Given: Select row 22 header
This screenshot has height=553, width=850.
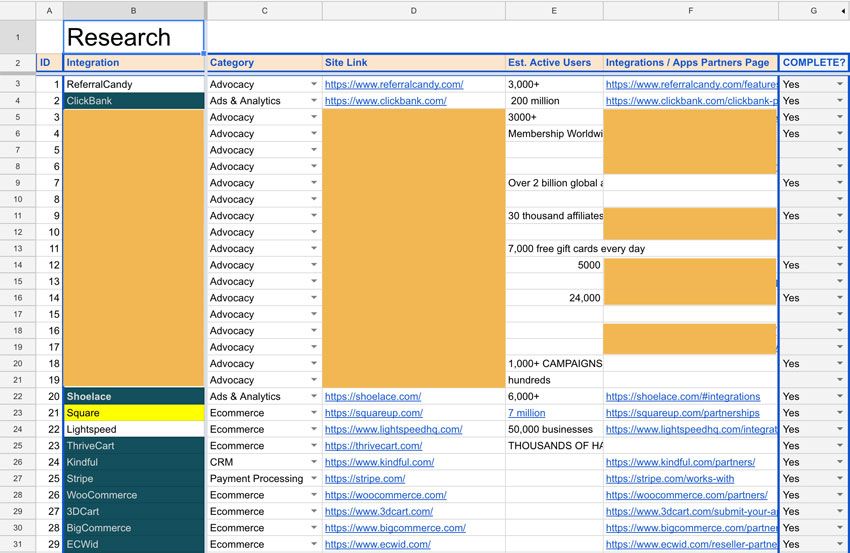Looking at the screenshot, I should 18,396.
